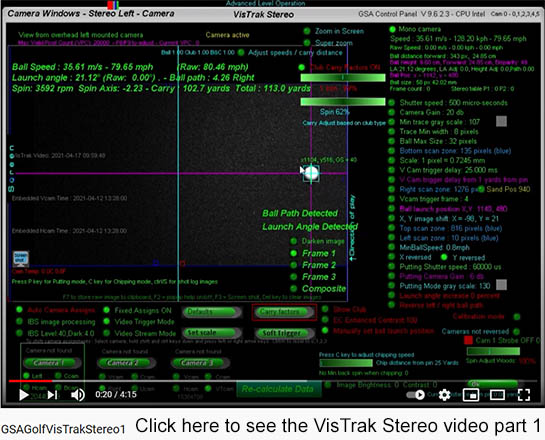The height and width of the screenshot is (440, 545).
Task: Open miniplayer mode
Action: point(471,395)
